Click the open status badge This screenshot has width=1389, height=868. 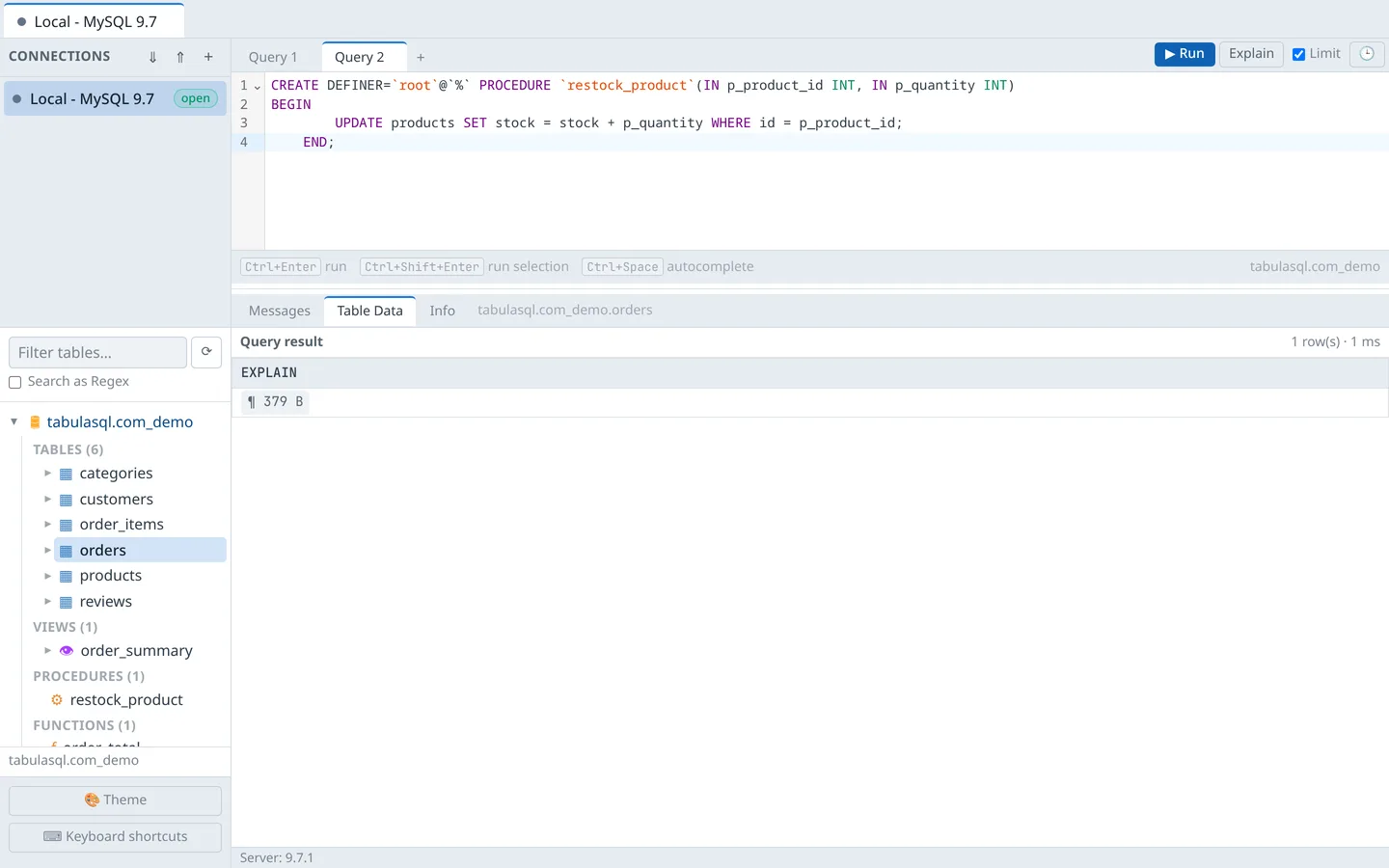(196, 98)
